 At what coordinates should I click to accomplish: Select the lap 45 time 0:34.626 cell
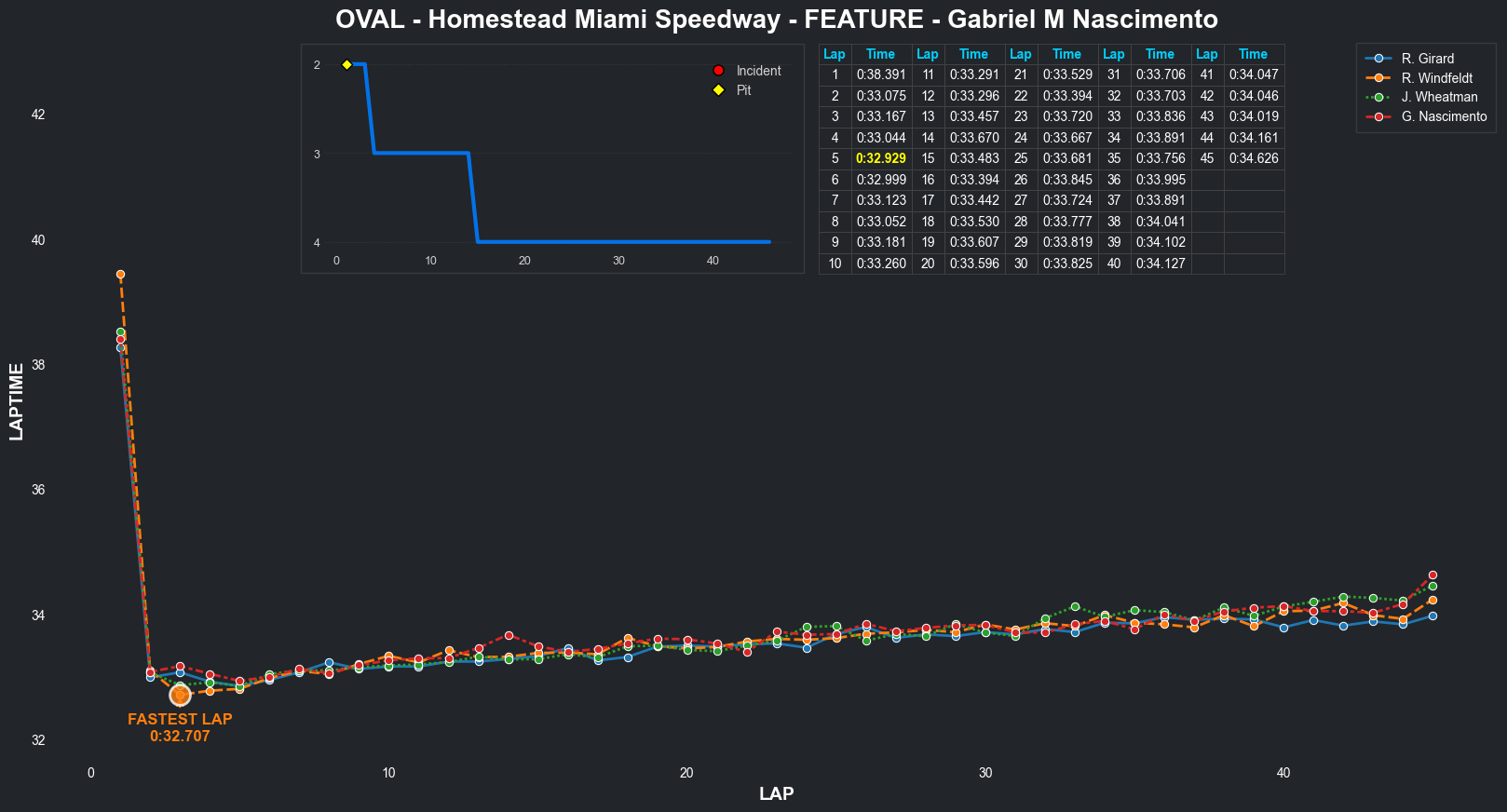[1253, 158]
